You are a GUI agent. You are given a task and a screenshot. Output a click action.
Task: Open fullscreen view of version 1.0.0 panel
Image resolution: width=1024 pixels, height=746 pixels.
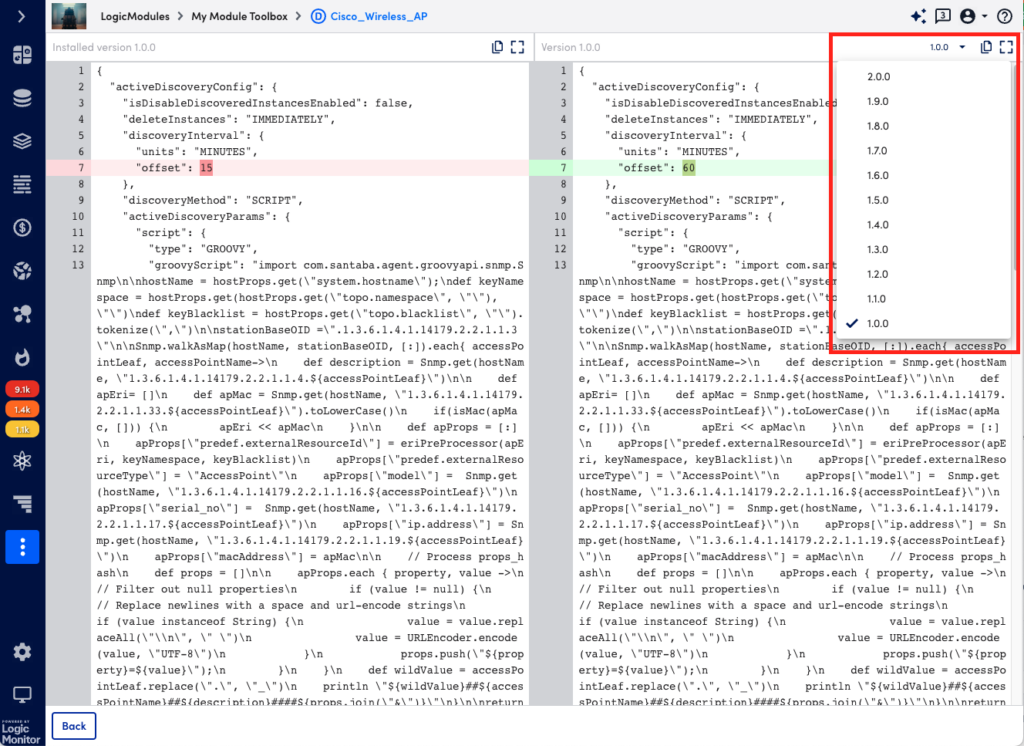(x=1006, y=47)
